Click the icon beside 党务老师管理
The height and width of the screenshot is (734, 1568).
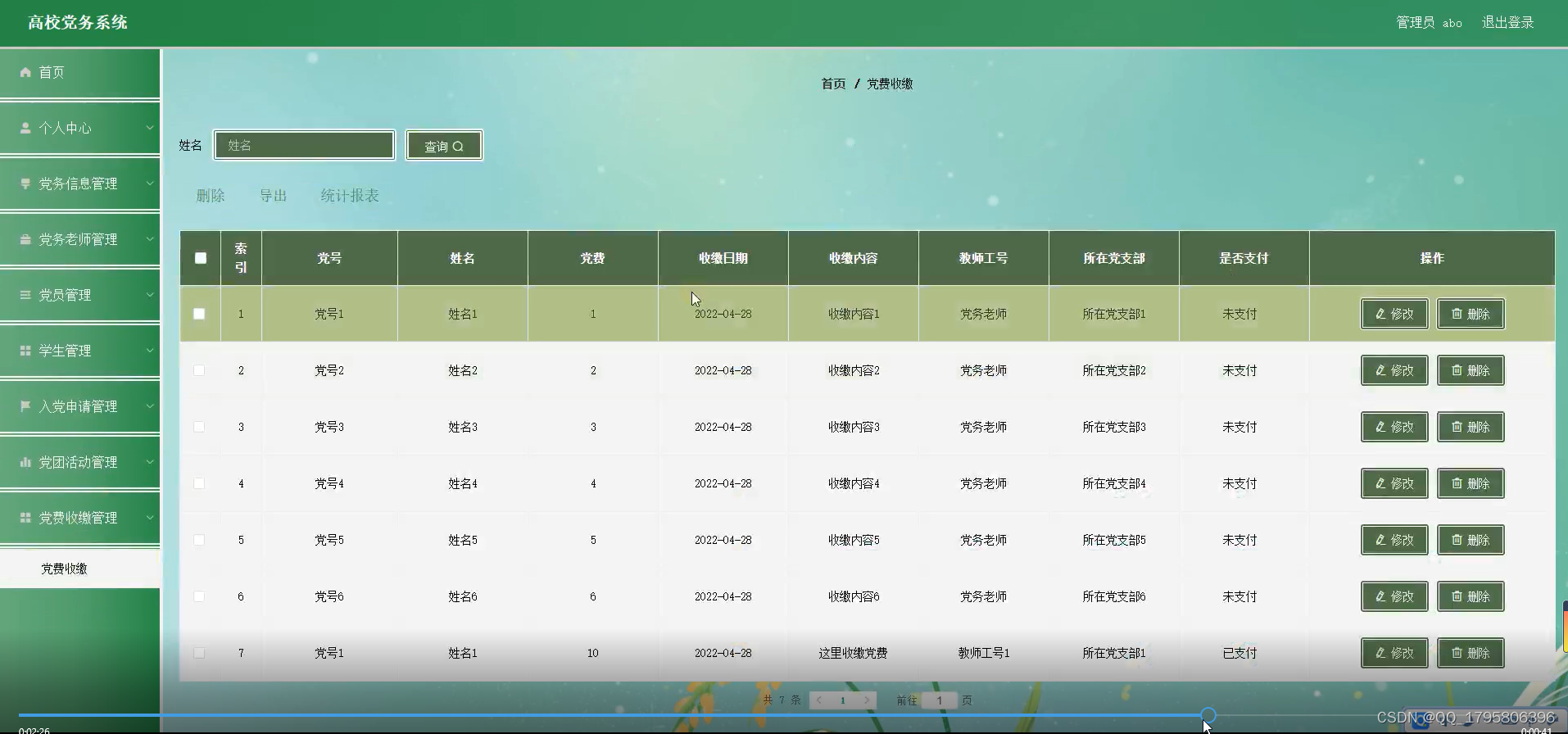pyautogui.click(x=25, y=239)
